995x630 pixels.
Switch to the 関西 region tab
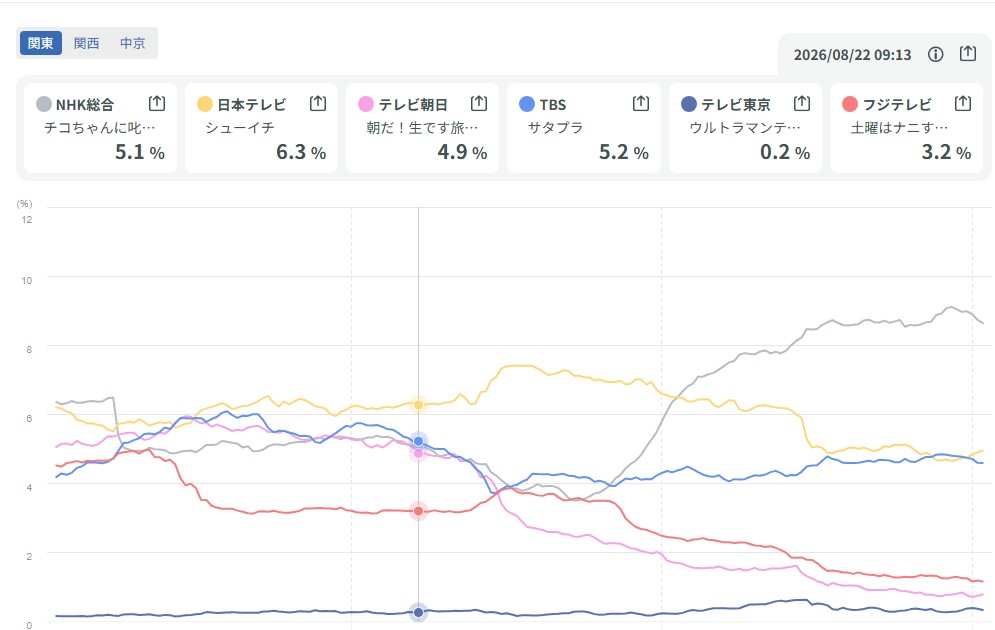[x=86, y=43]
